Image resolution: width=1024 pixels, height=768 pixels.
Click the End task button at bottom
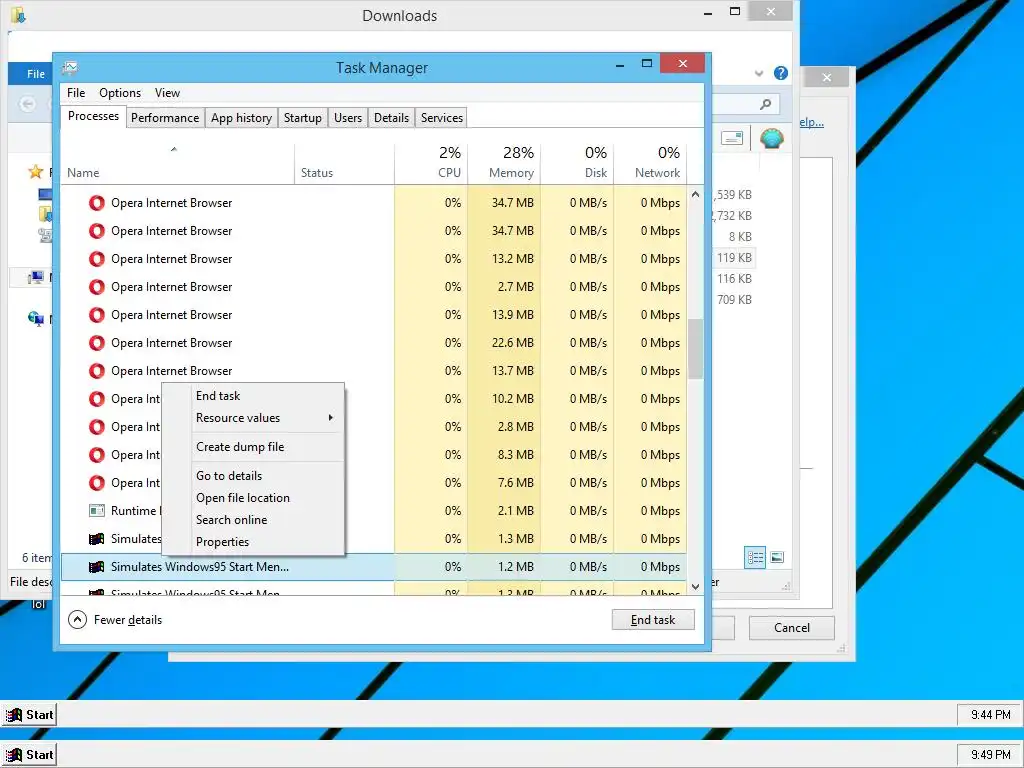[653, 620]
